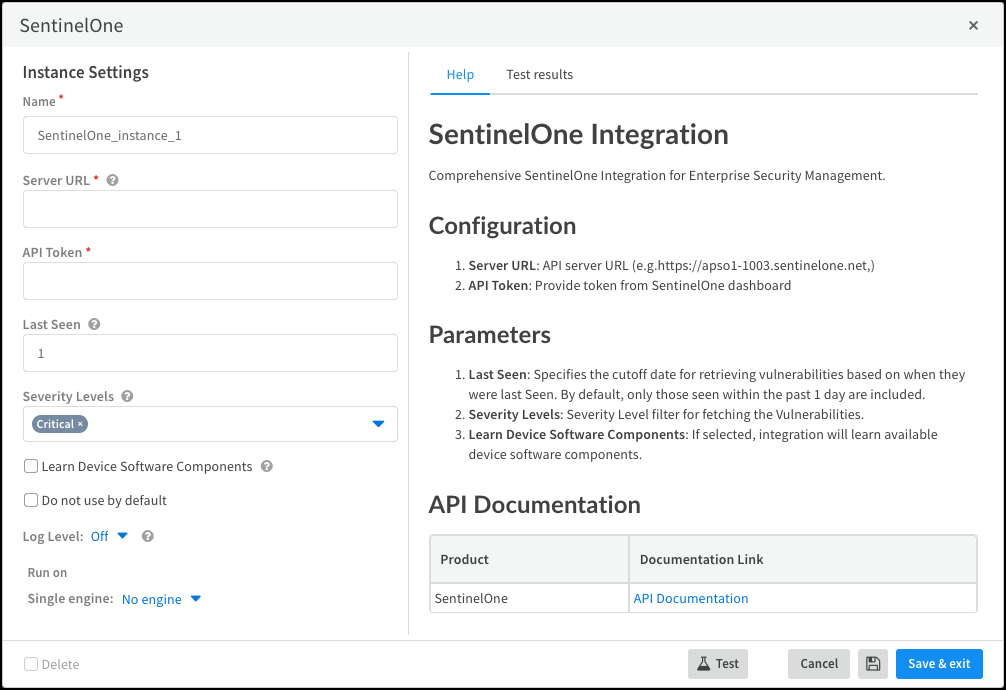Tick the Delete checkbox
The image size is (1006, 690).
point(31,664)
